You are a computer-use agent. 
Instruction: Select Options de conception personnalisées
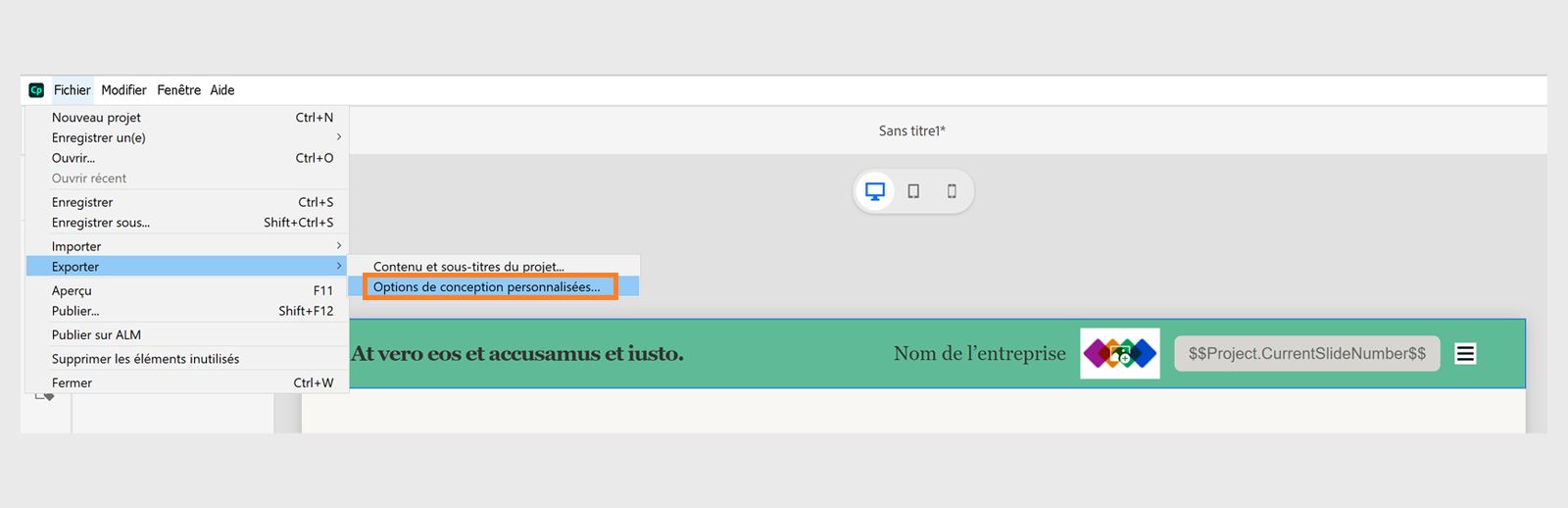[x=486, y=287]
